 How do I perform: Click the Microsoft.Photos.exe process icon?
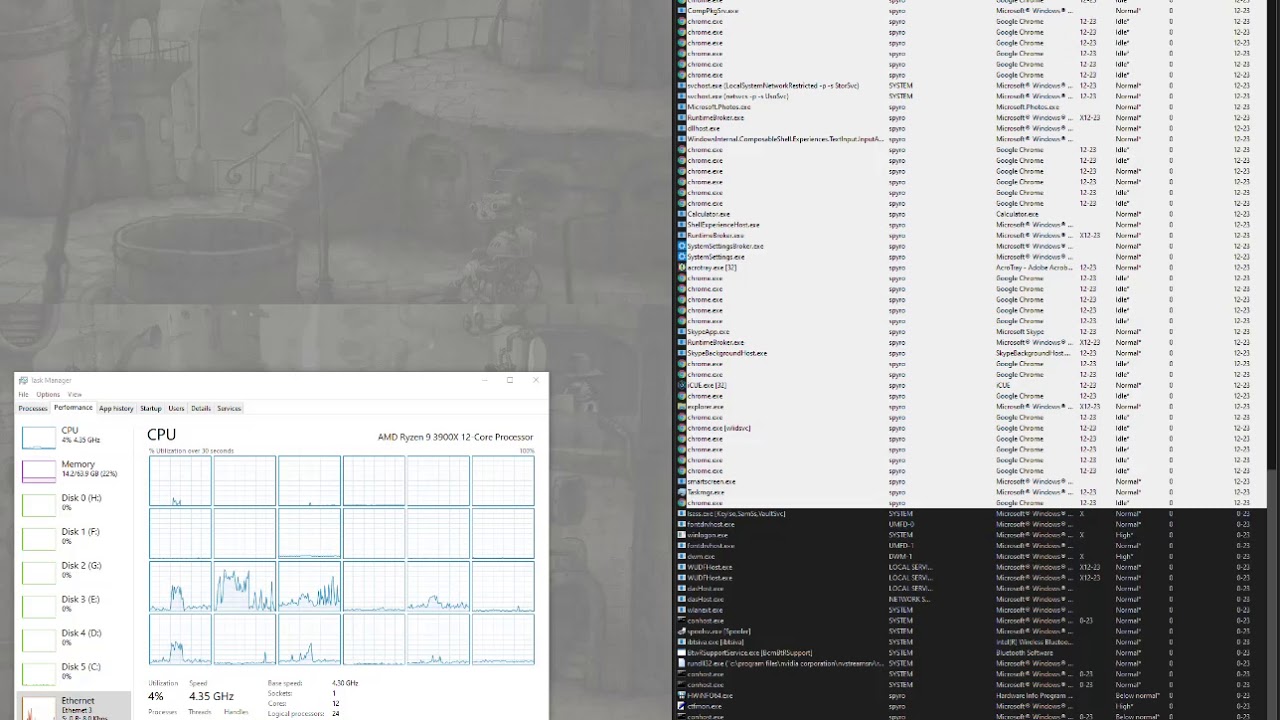682,107
